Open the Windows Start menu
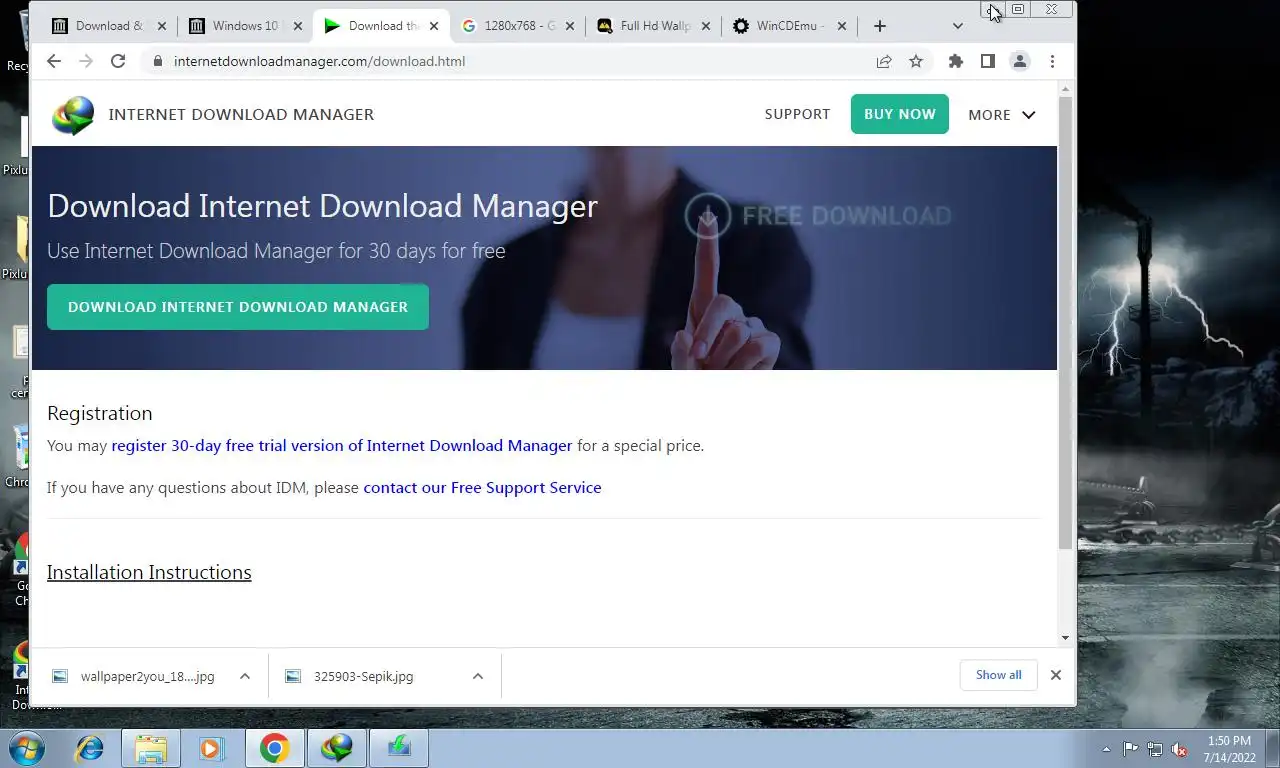This screenshot has width=1280, height=768. tap(27, 748)
